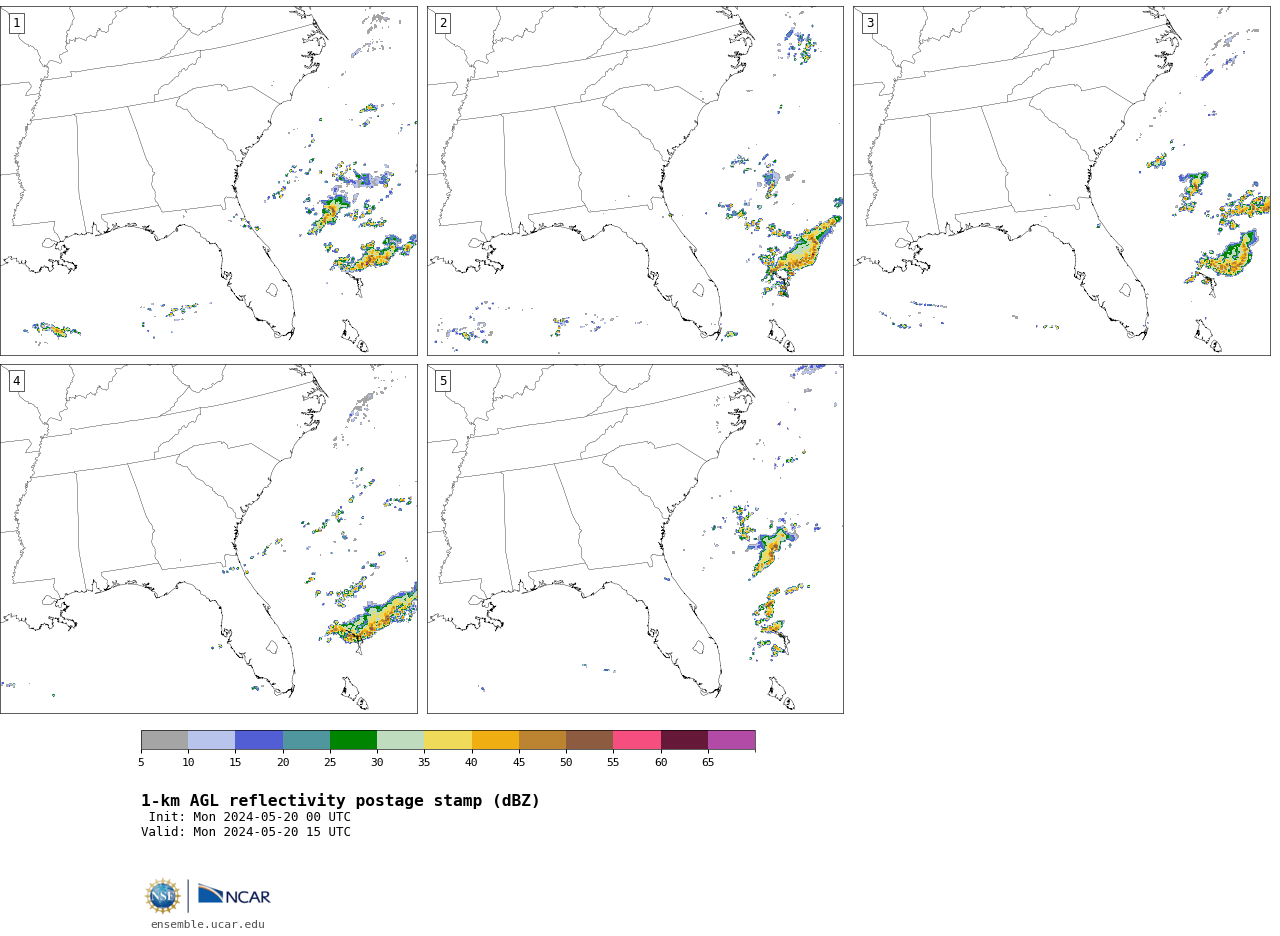
Task: Open ensemble member 1 reflectivity map
Action: coord(209,181)
